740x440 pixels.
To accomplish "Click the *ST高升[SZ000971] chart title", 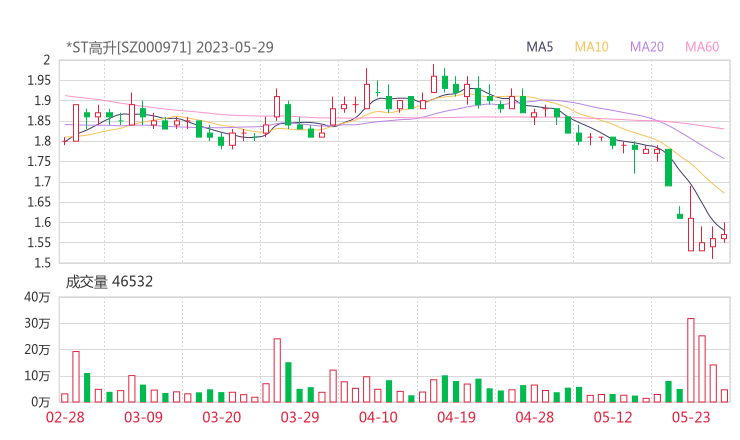I will [x=170, y=47].
